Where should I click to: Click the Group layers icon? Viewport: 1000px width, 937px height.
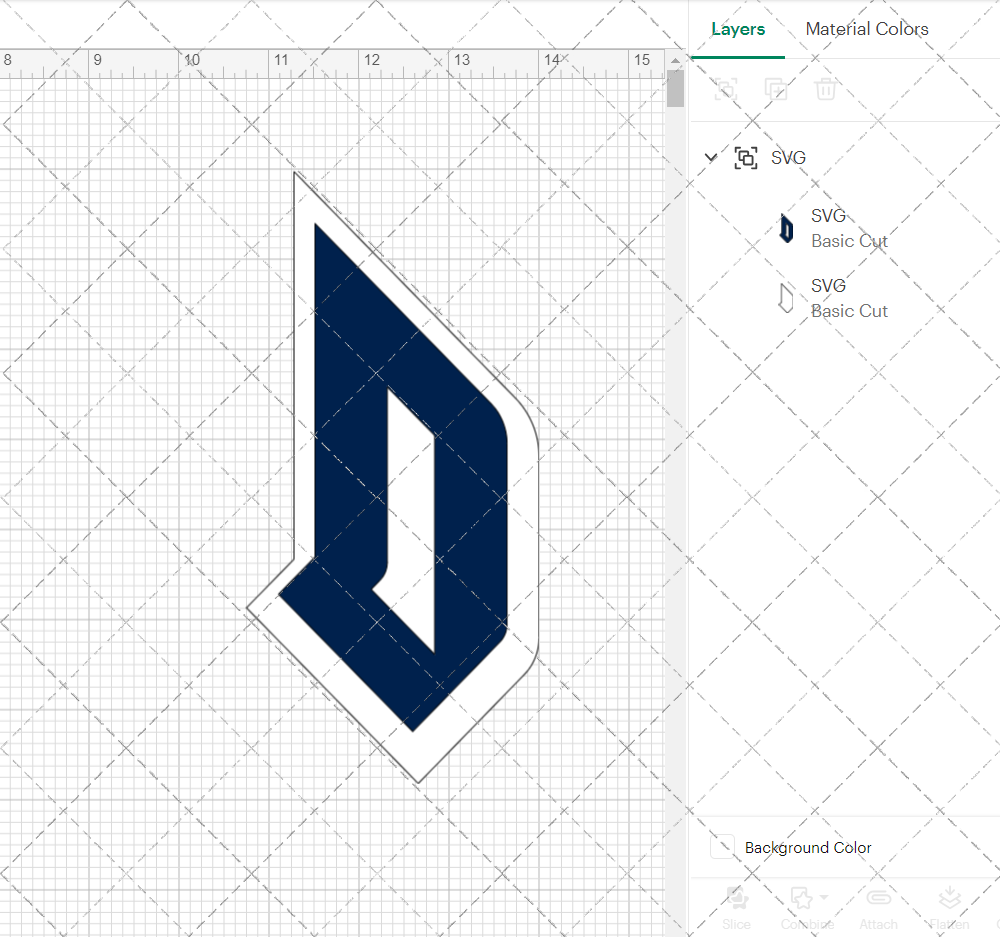coord(726,89)
